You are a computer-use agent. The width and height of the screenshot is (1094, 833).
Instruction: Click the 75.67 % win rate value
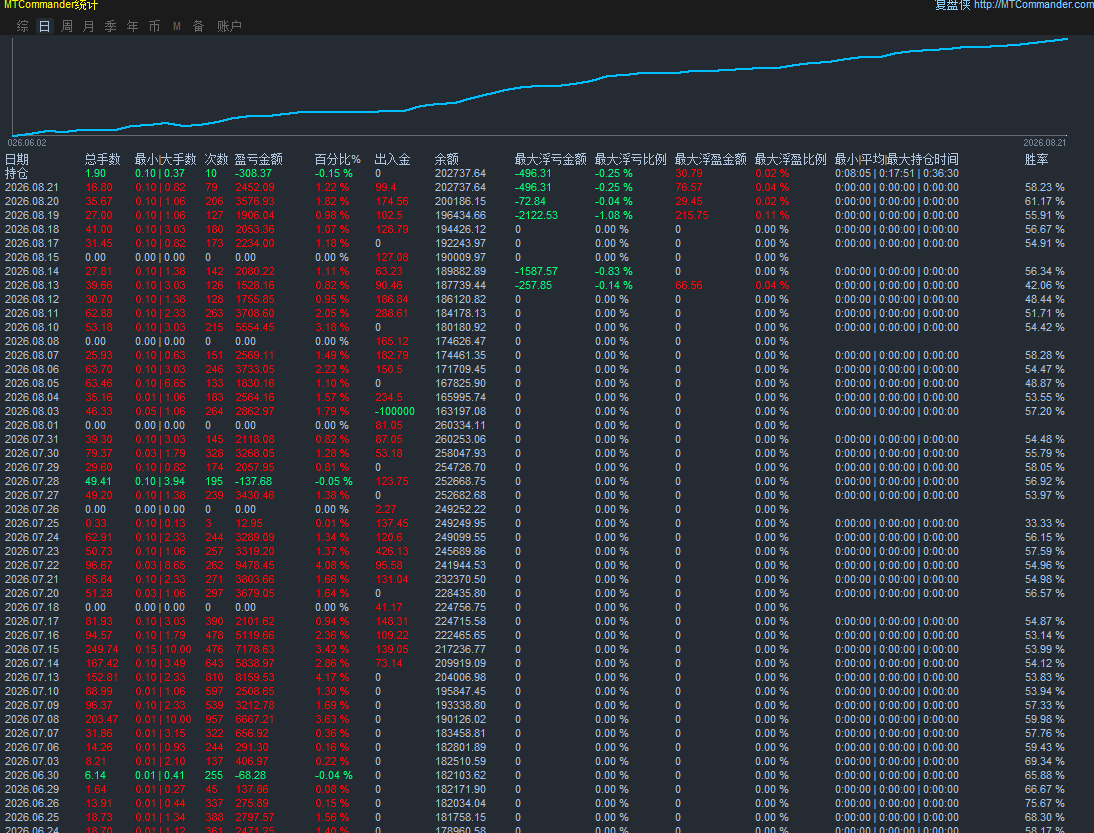click(x=1044, y=803)
